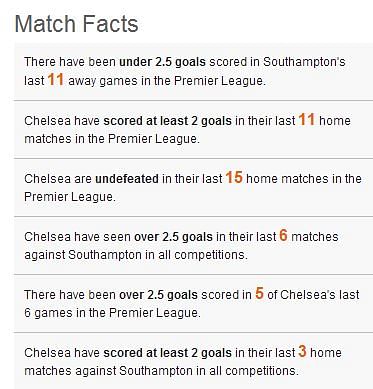
Task: Select the Southampton under 2.5 goals fact
Action: pos(193,71)
